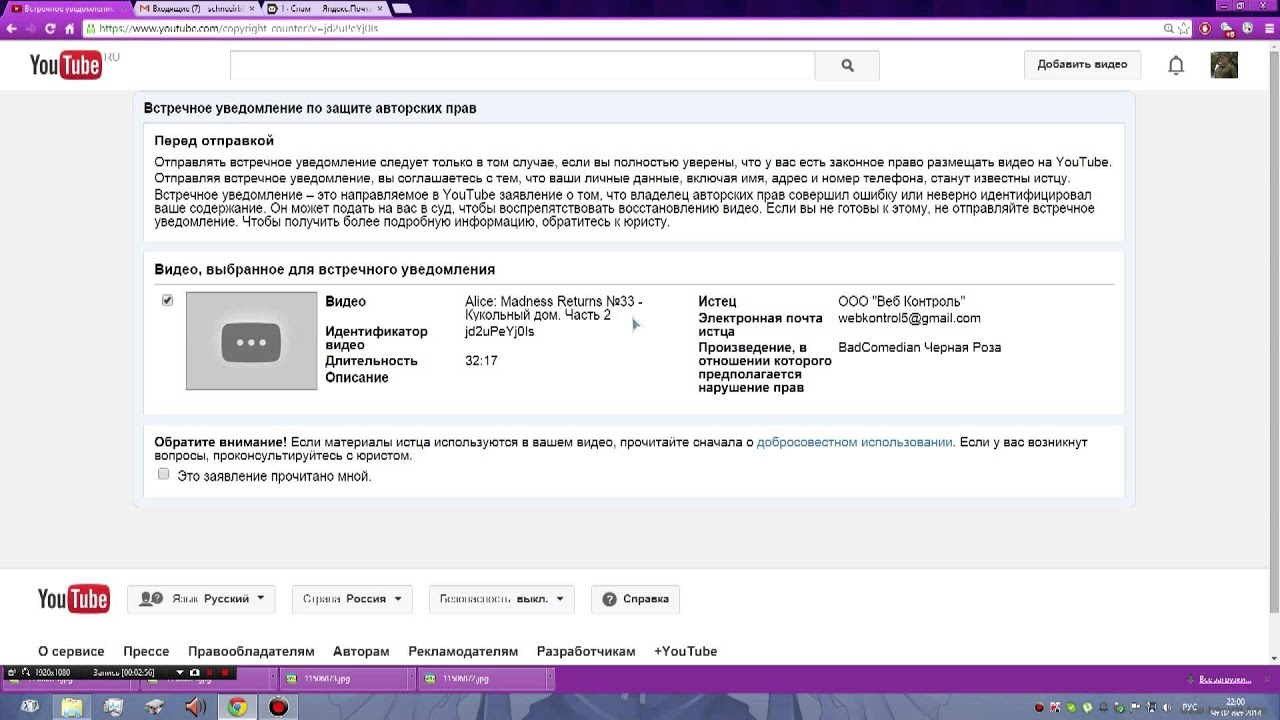Open the Безопасность выкл. dropdown
This screenshot has height=720, width=1280.
pos(501,599)
